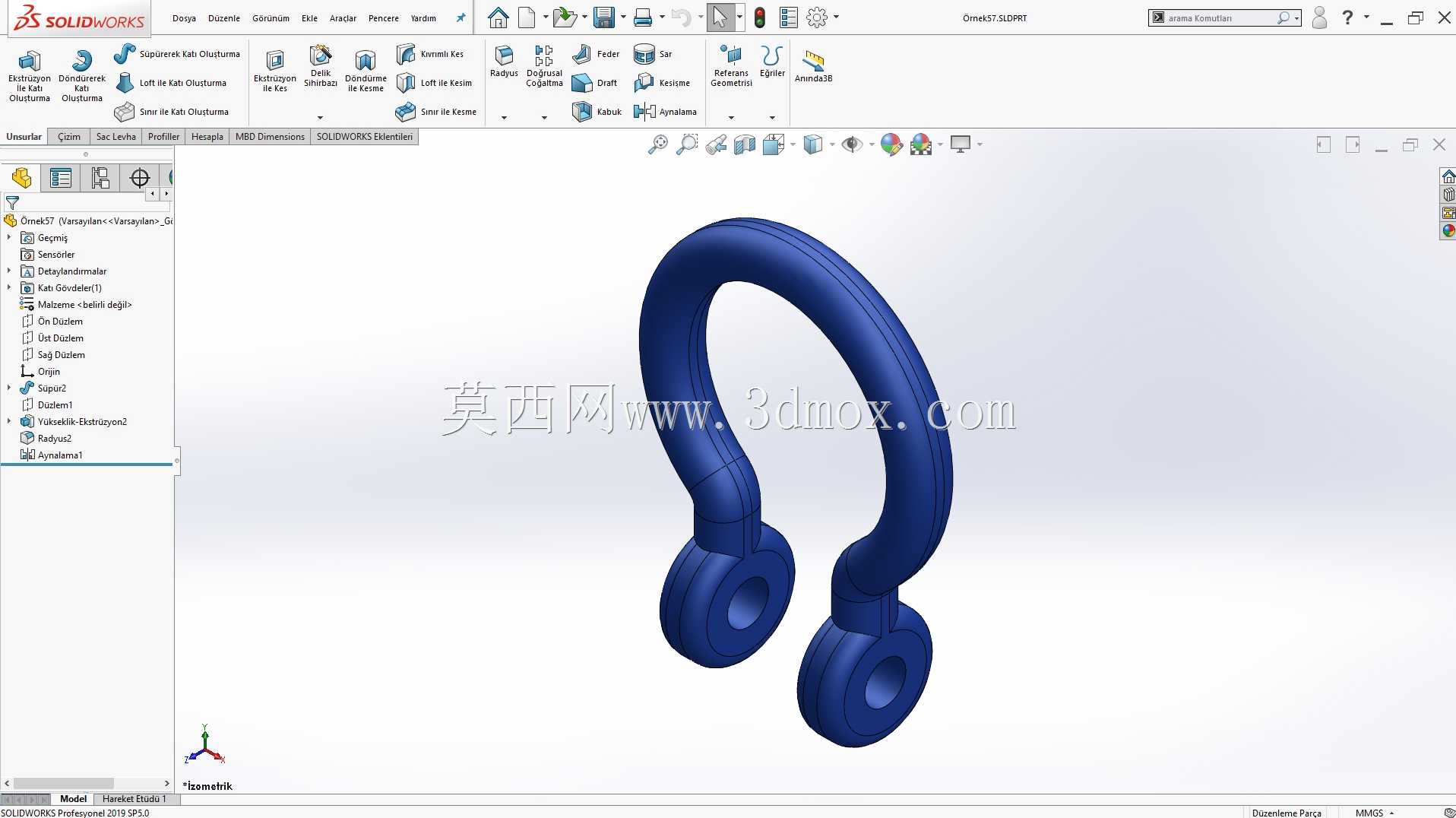Click the Home icon in toolbar
The image size is (1456, 818).
click(498, 17)
